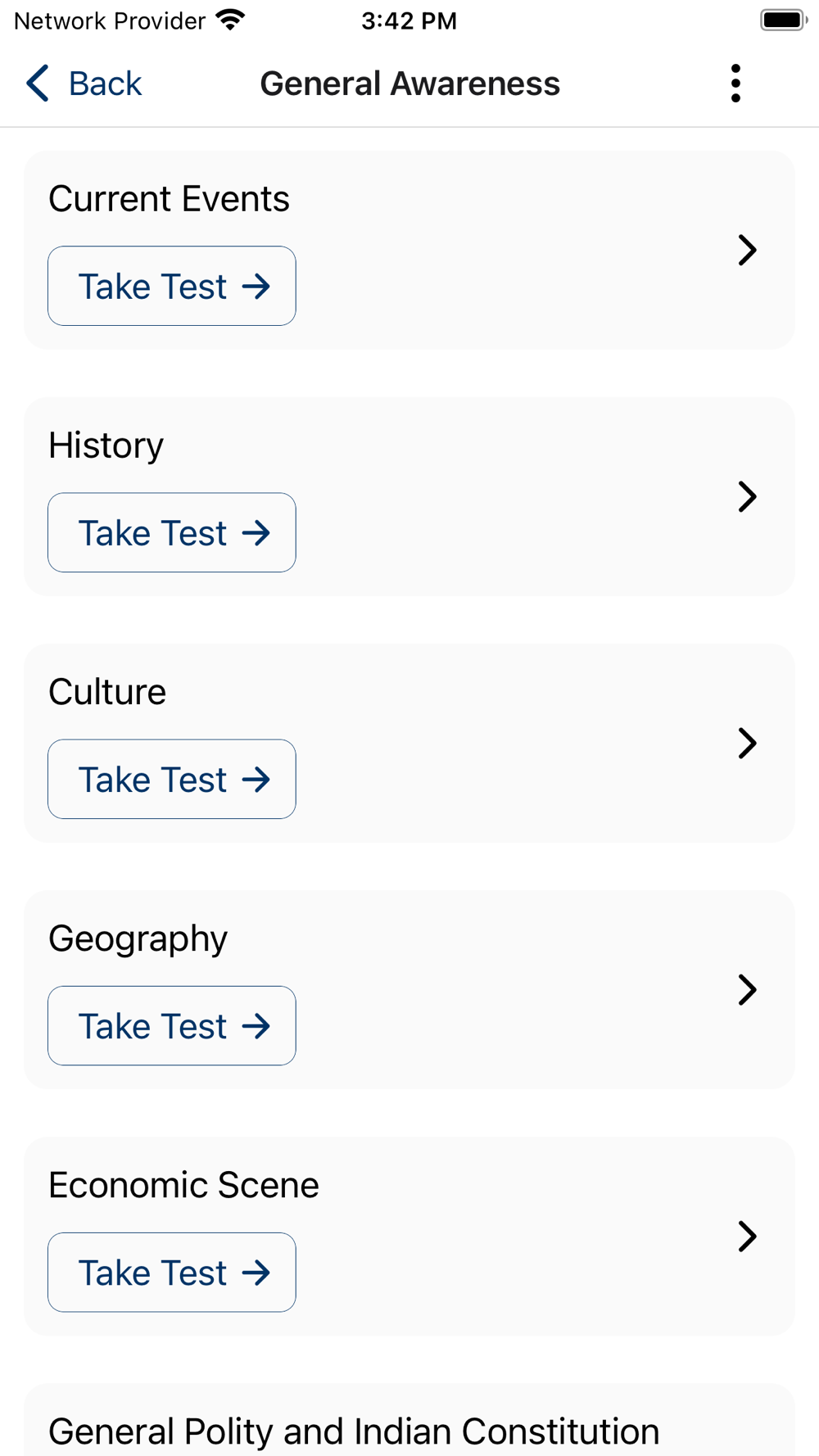Select the History card title
The height and width of the screenshot is (1456, 819).
[106, 445]
